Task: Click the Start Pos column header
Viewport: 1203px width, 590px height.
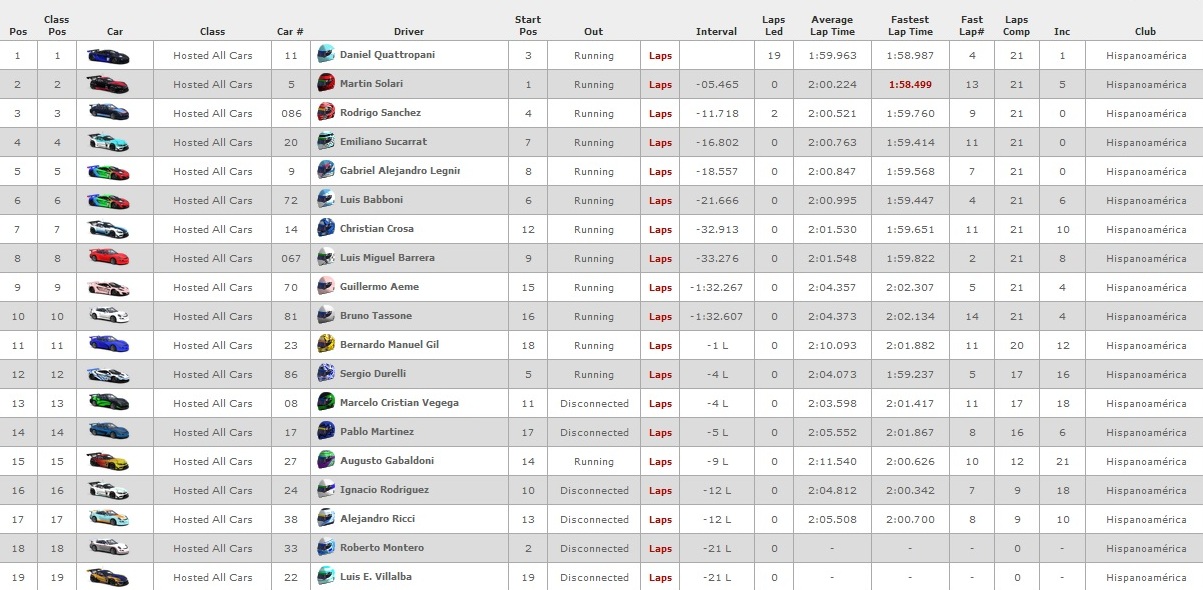Action: [528, 25]
